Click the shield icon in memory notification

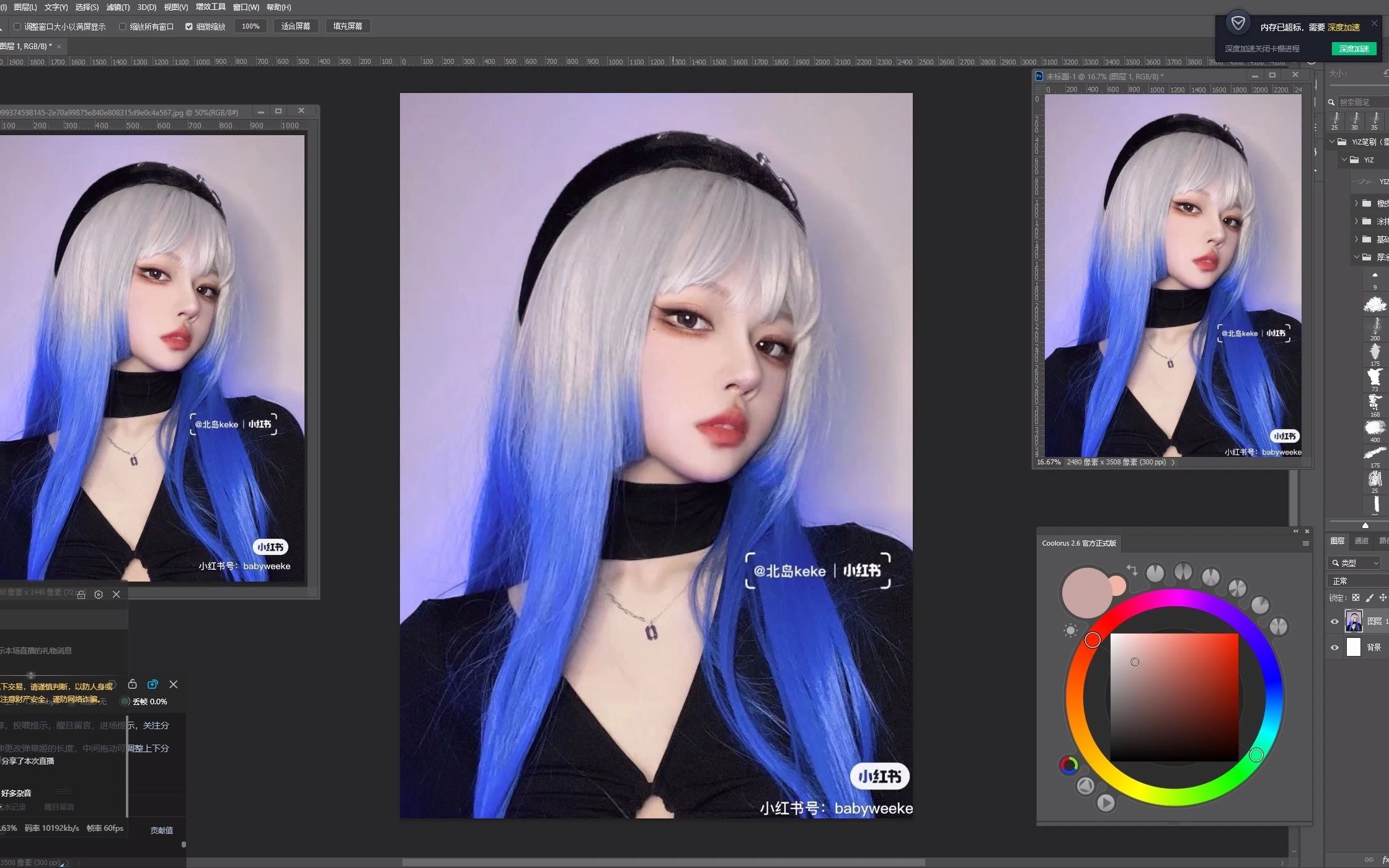(x=1238, y=24)
